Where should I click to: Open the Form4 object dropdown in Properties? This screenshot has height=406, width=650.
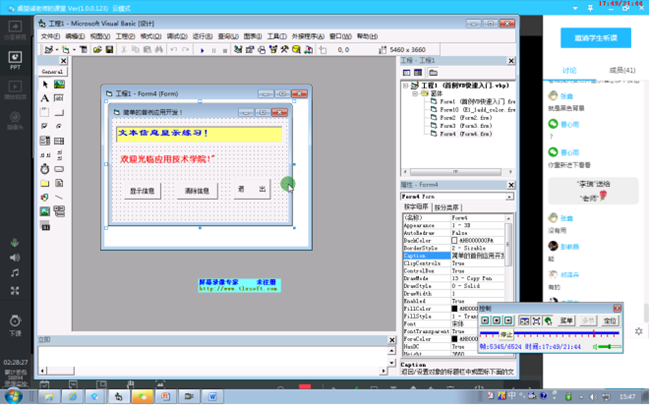coord(509,197)
